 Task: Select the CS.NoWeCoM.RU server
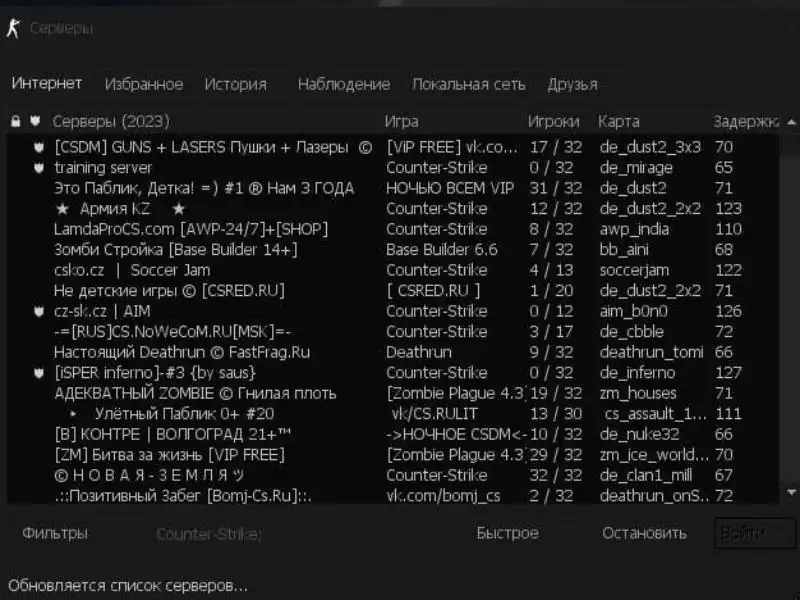click(393, 332)
